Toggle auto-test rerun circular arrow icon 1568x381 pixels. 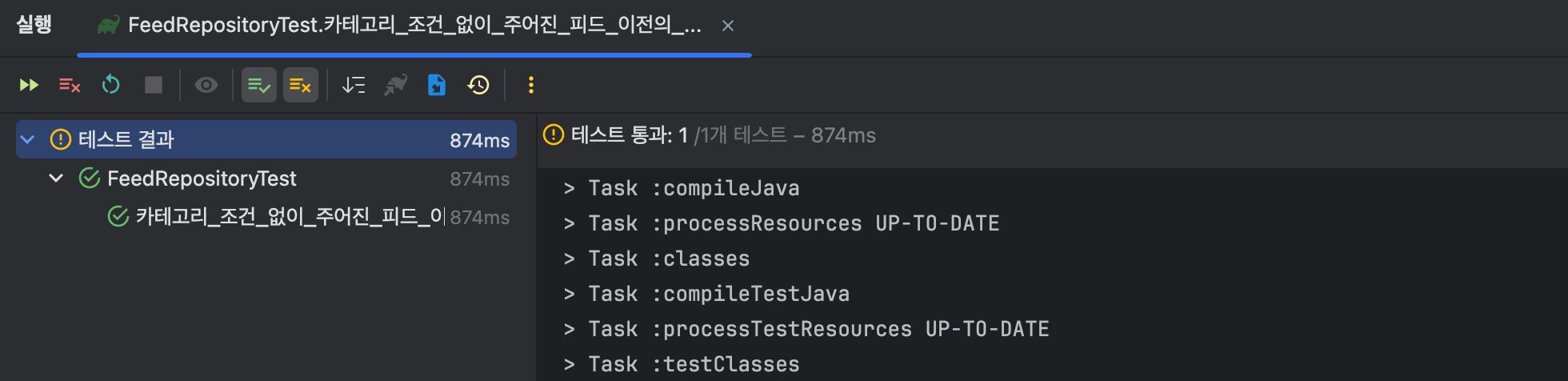(111, 85)
